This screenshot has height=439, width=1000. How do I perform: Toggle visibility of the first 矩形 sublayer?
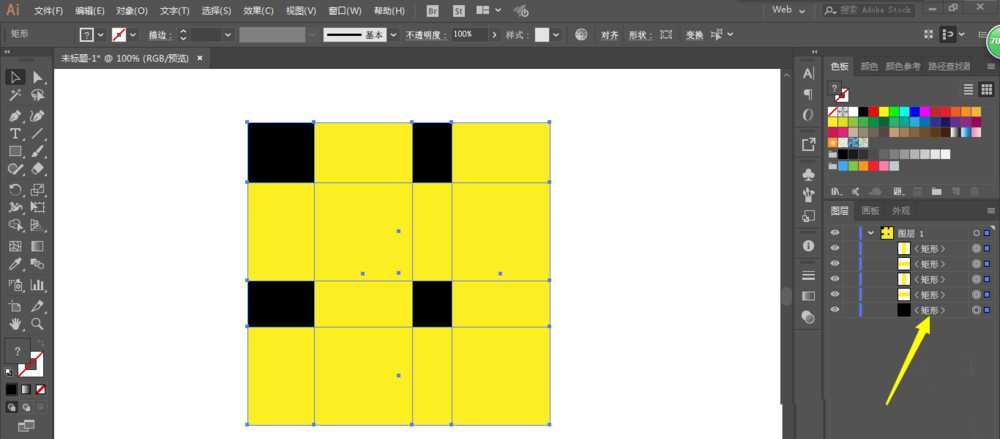(835, 248)
